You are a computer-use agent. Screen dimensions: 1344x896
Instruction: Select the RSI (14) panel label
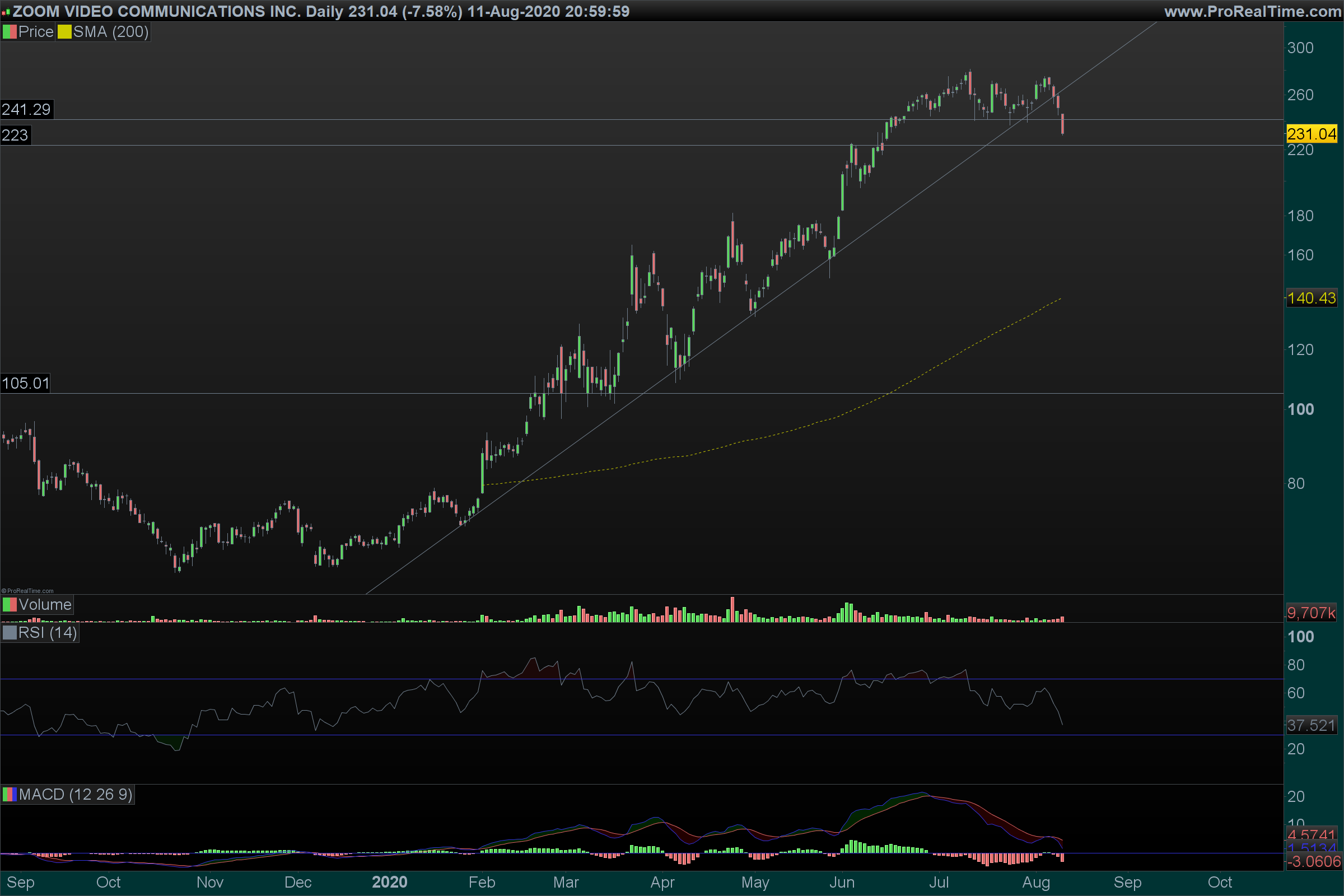(48, 633)
